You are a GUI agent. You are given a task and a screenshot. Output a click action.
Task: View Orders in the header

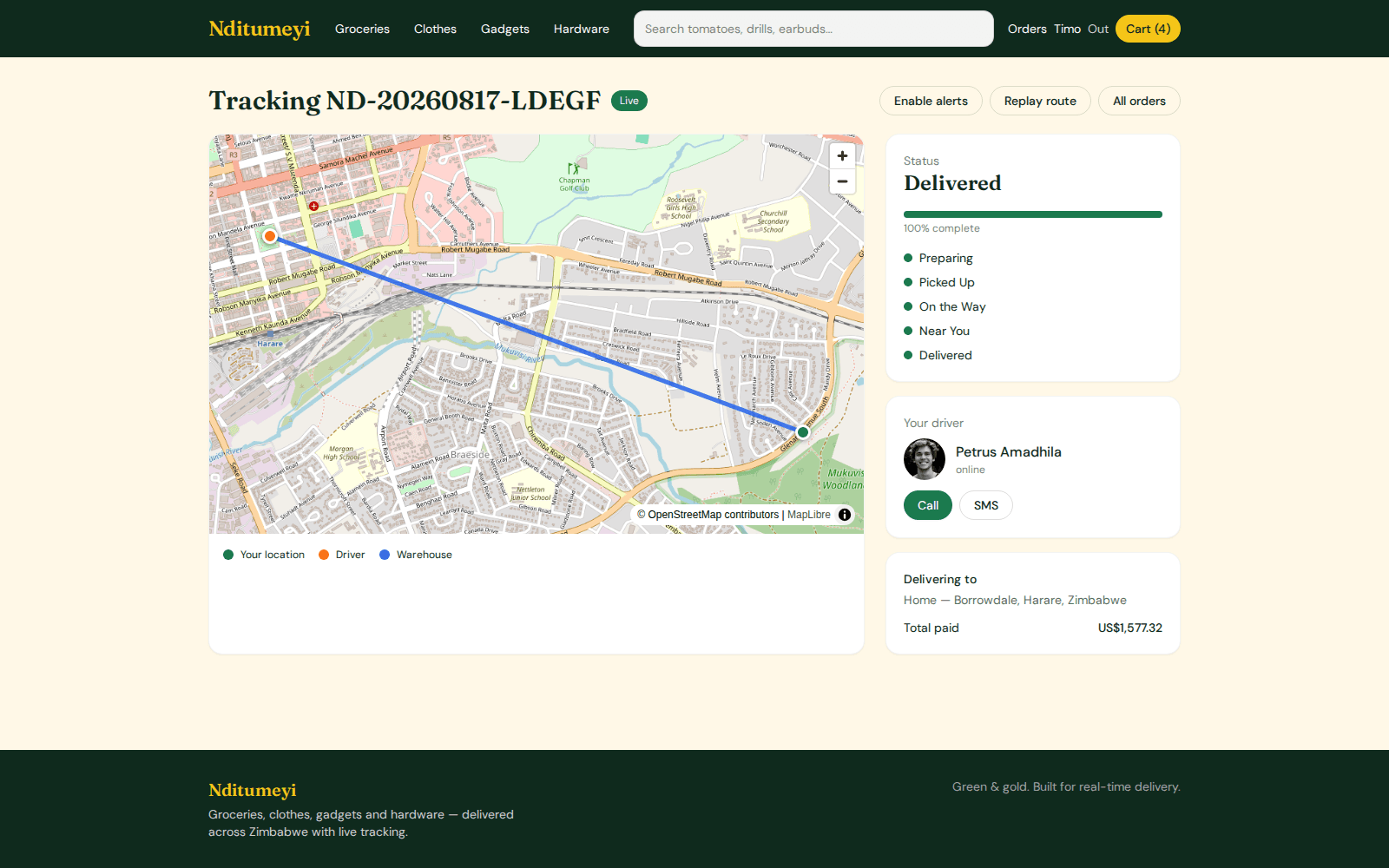(x=1027, y=29)
